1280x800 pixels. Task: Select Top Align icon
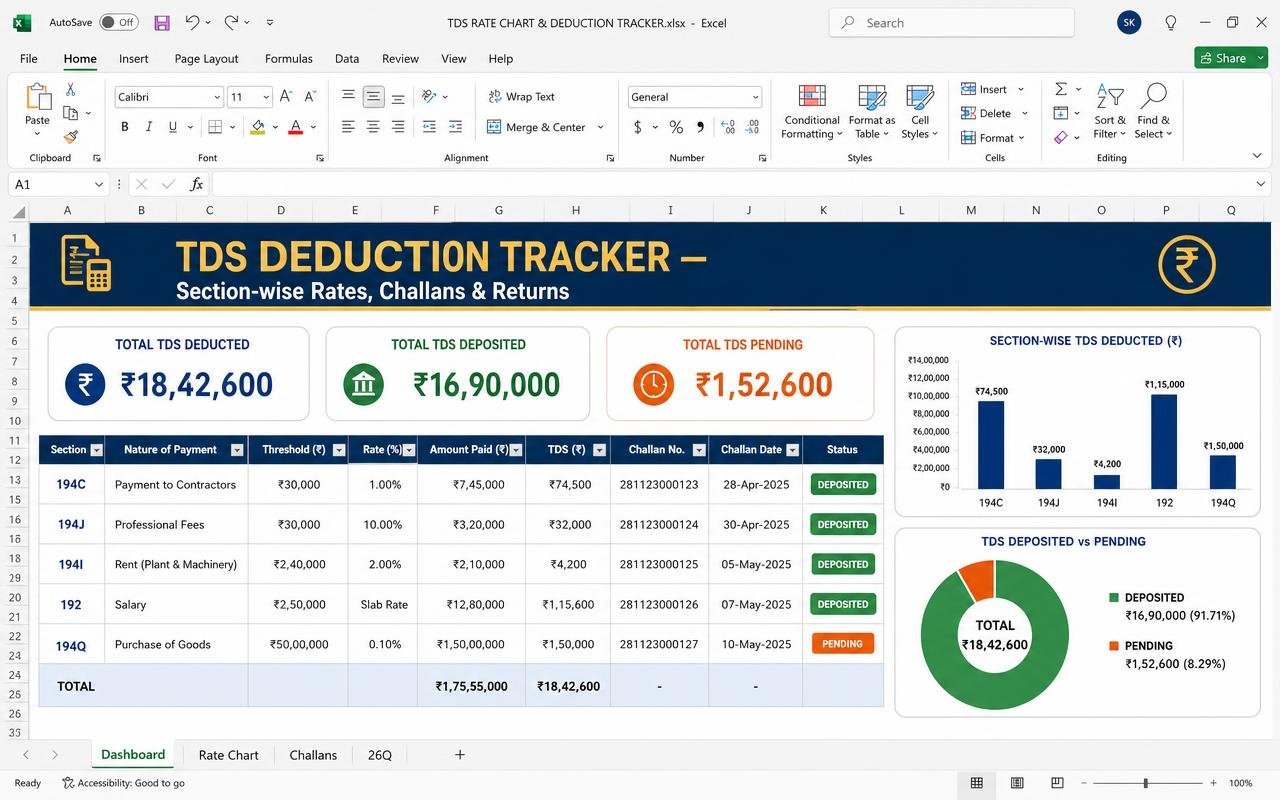tap(348, 96)
